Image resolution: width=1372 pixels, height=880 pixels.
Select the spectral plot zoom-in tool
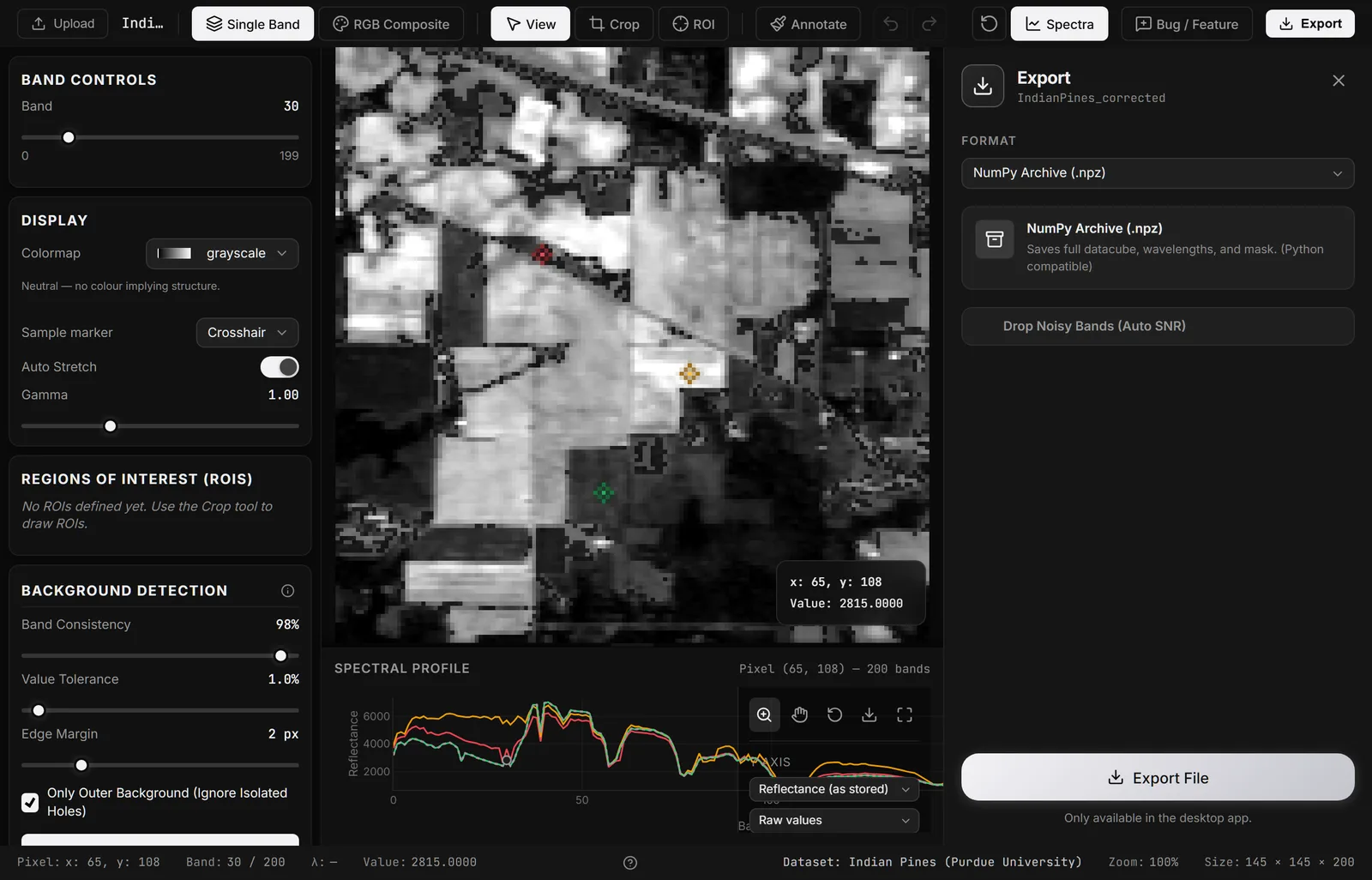(764, 715)
